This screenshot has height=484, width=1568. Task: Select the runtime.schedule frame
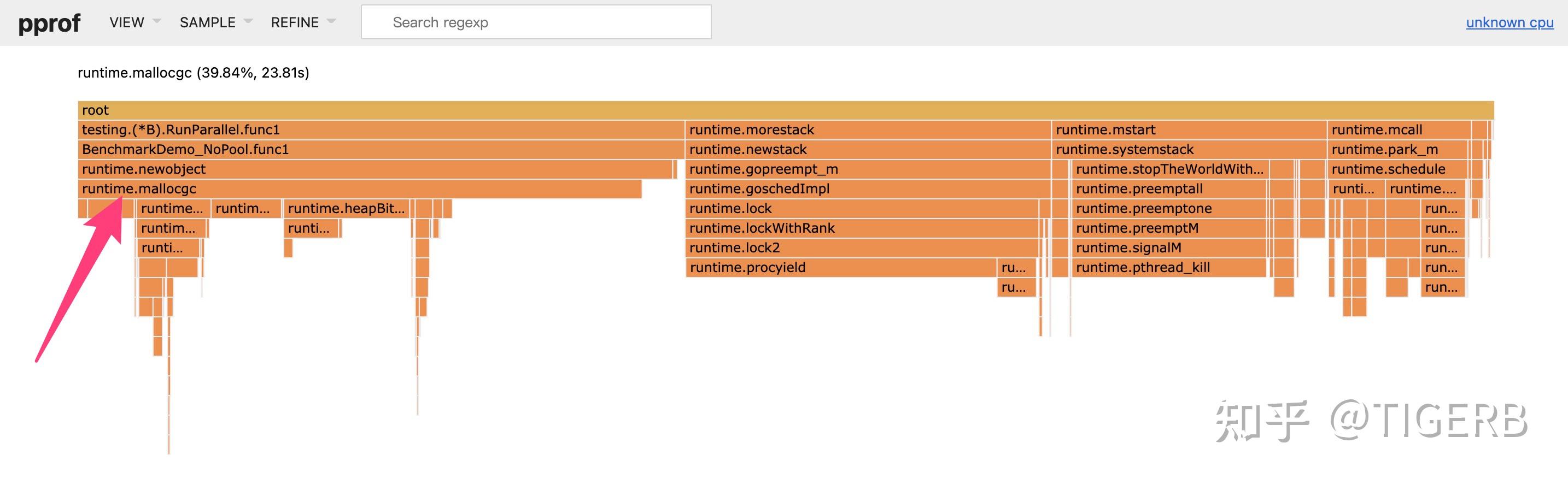point(1397,169)
